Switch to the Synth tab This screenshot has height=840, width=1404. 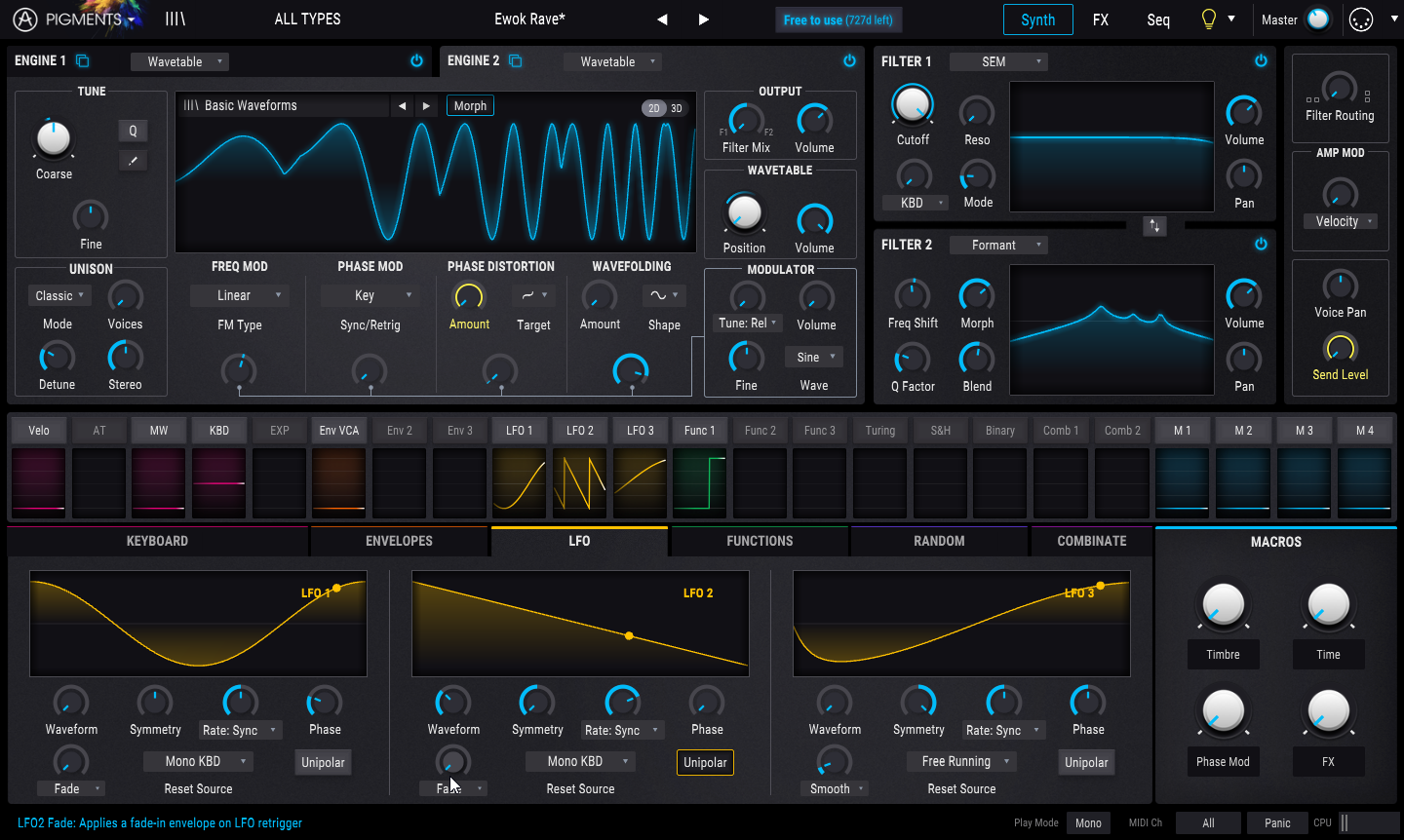[x=1037, y=19]
